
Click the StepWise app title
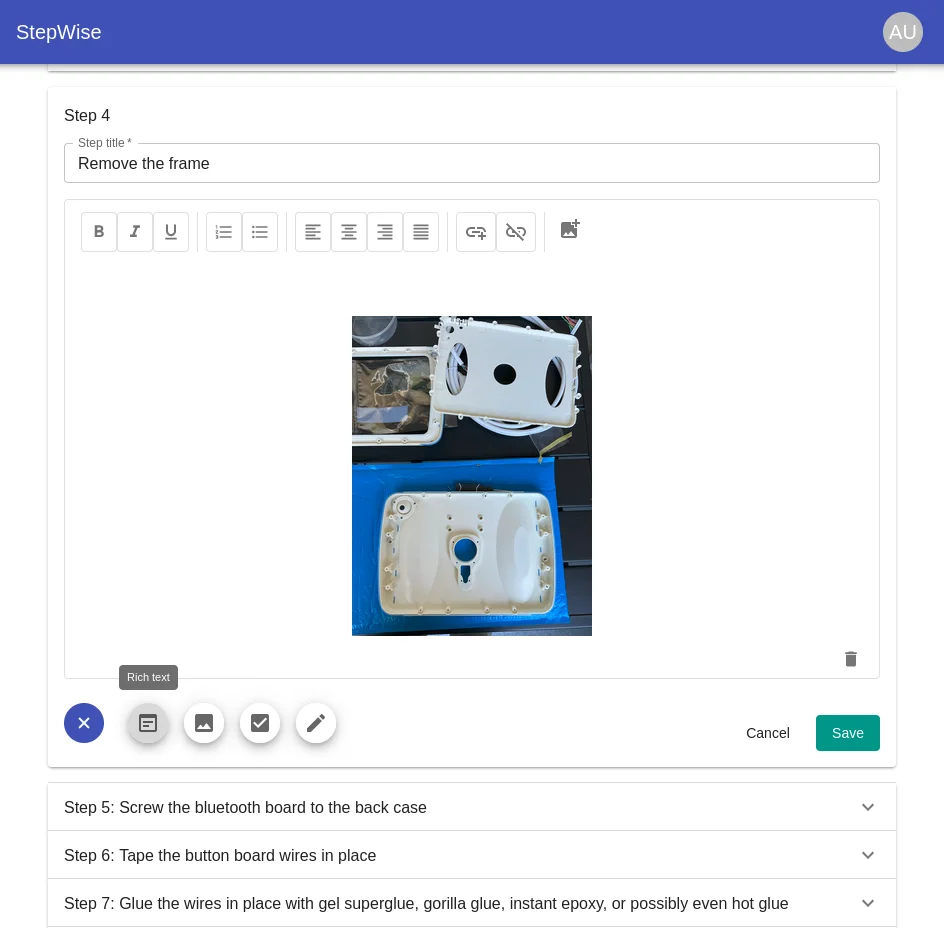click(x=58, y=32)
